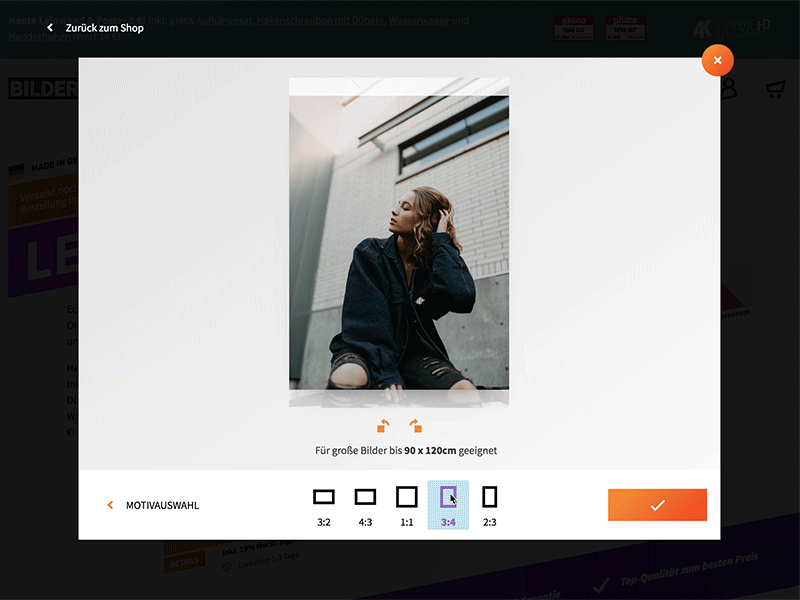Viewport: 800px width, 600px height.
Task: Choose the 2:3 portrait ratio
Action: pos(489,496)
